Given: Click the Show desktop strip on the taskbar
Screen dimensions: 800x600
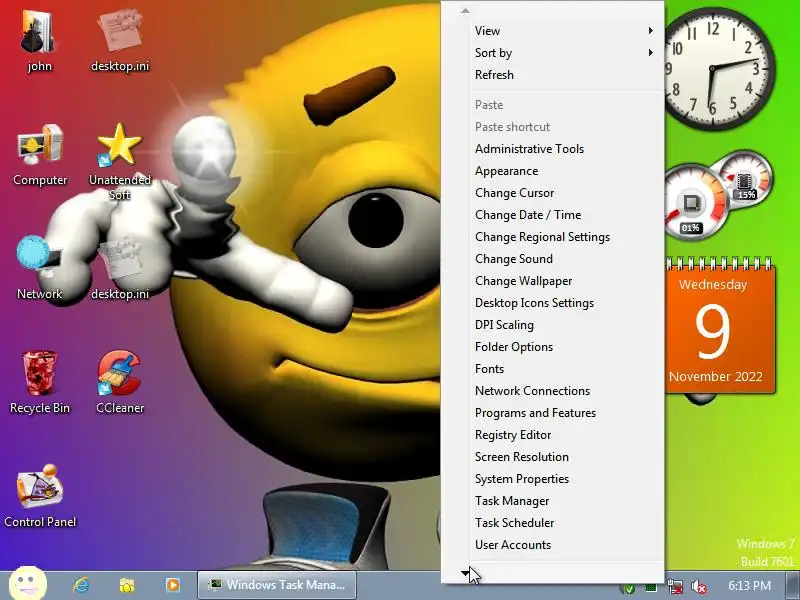Looking at the screenshot, I should coord(790,585).
